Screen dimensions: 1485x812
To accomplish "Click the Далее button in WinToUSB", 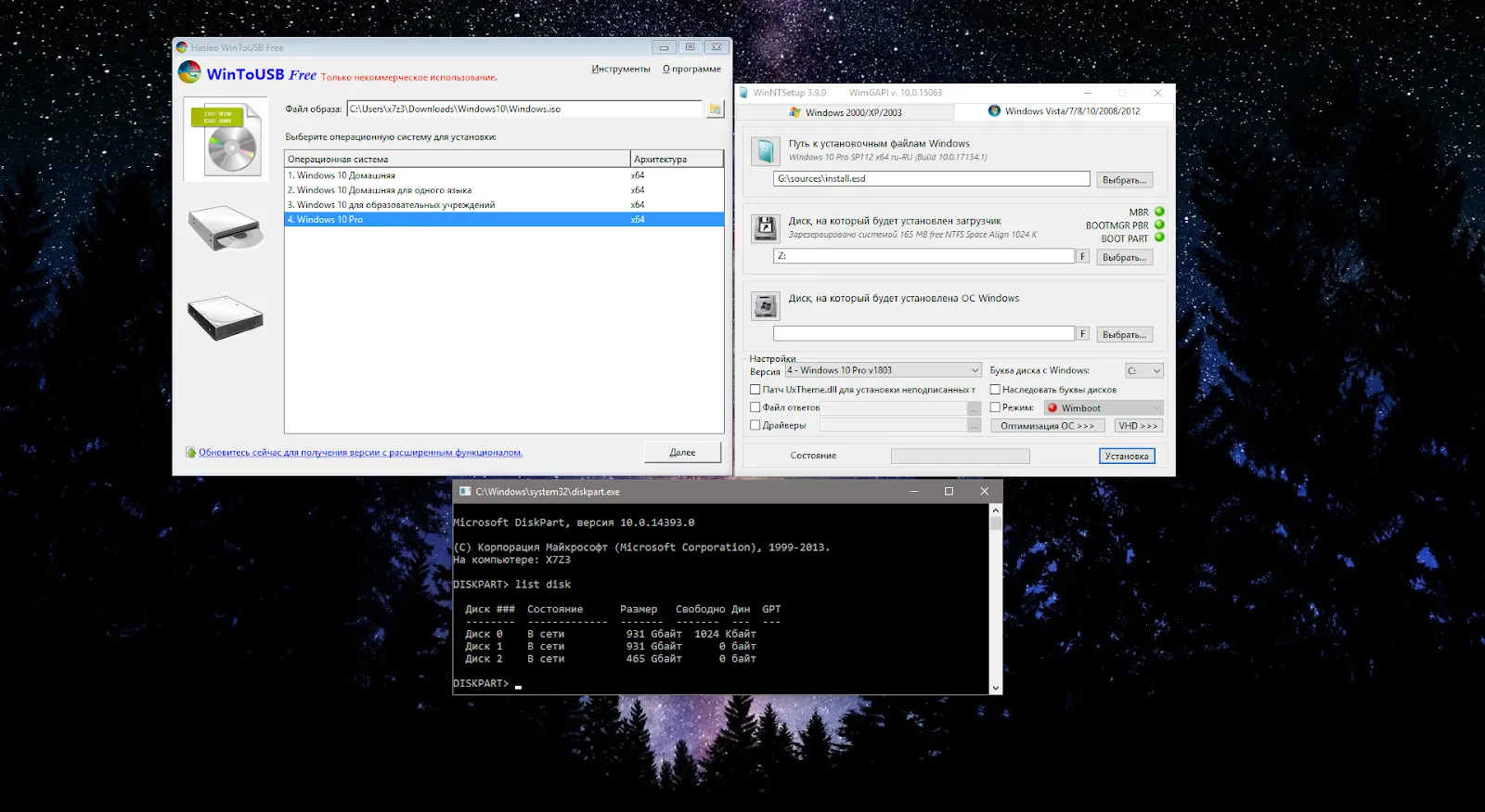I will click(x=682, y=452).
